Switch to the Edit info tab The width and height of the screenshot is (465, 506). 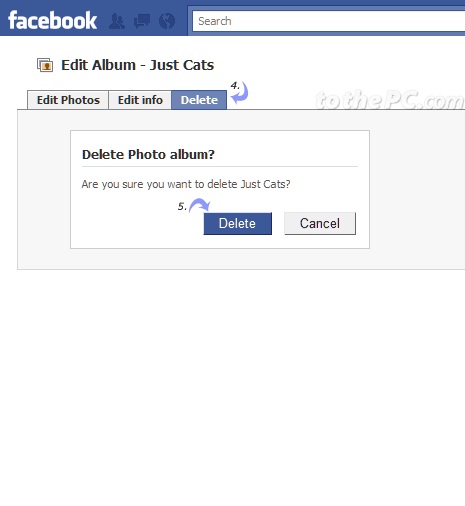140,100
